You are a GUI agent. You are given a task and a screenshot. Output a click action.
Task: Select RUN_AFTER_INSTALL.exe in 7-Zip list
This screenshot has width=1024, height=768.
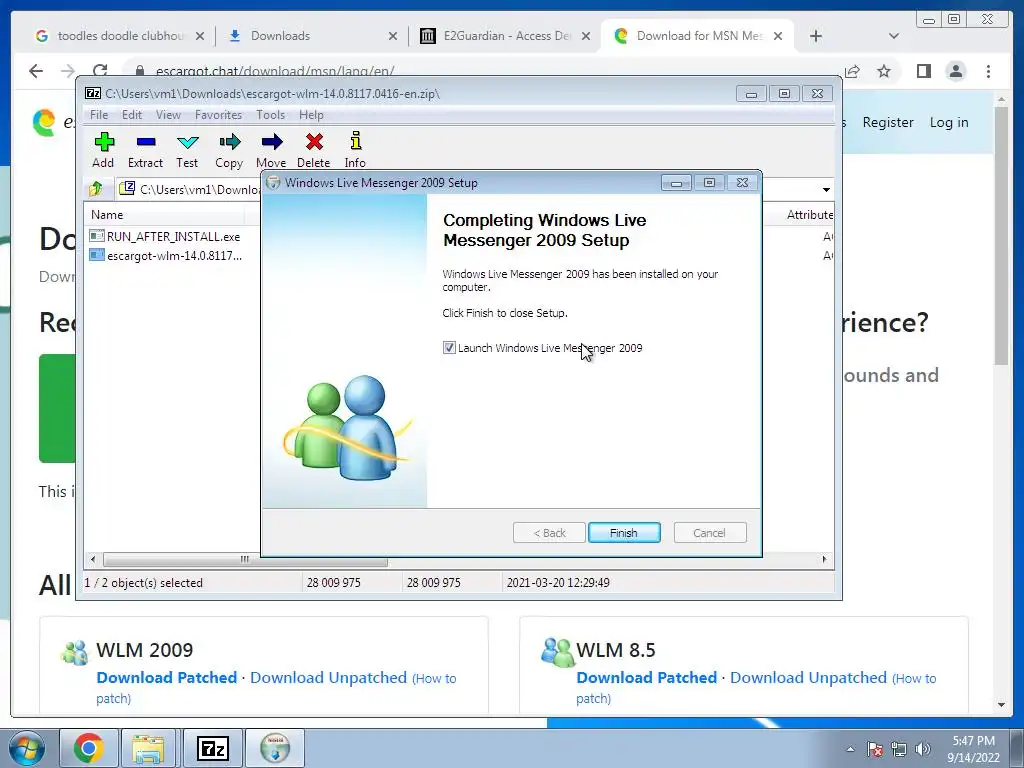pos(173,236)
